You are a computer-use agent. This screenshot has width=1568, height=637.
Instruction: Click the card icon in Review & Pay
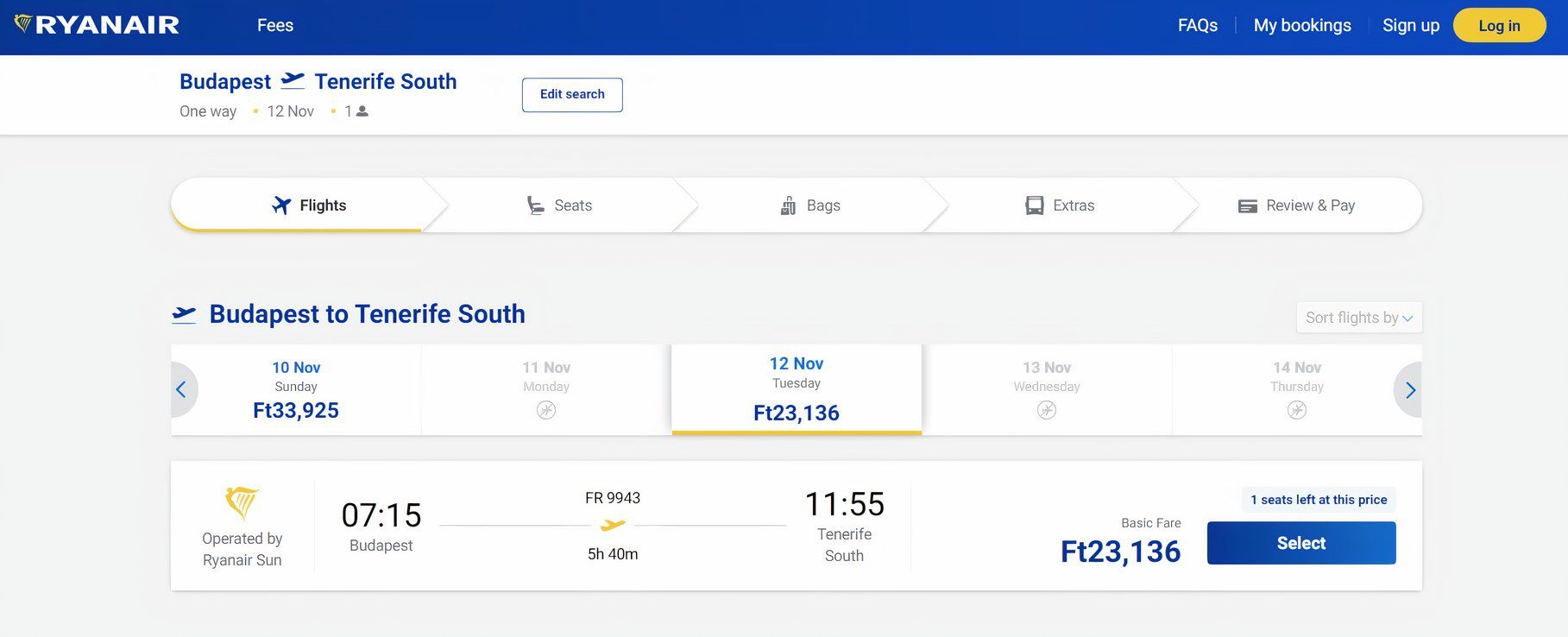1247,206
